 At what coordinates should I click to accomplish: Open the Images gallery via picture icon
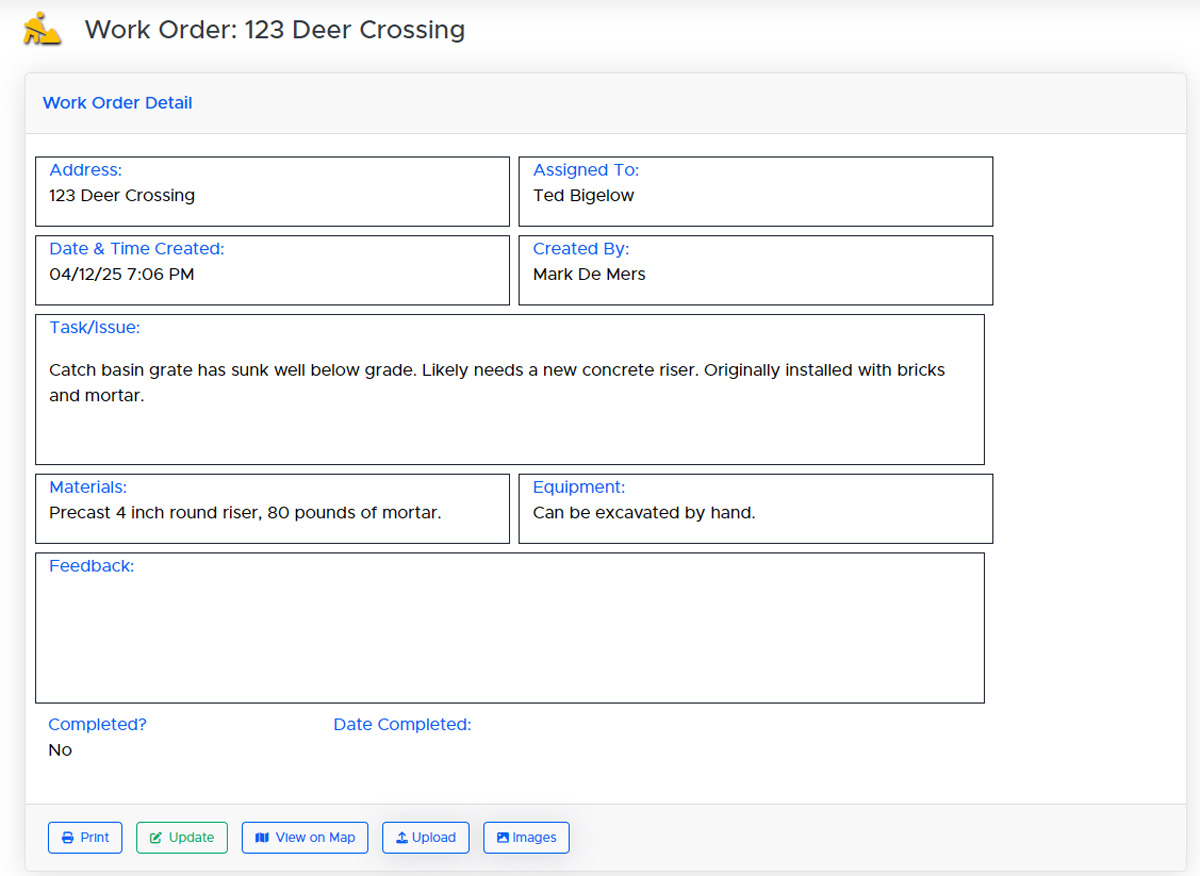[x=503, y=838]
